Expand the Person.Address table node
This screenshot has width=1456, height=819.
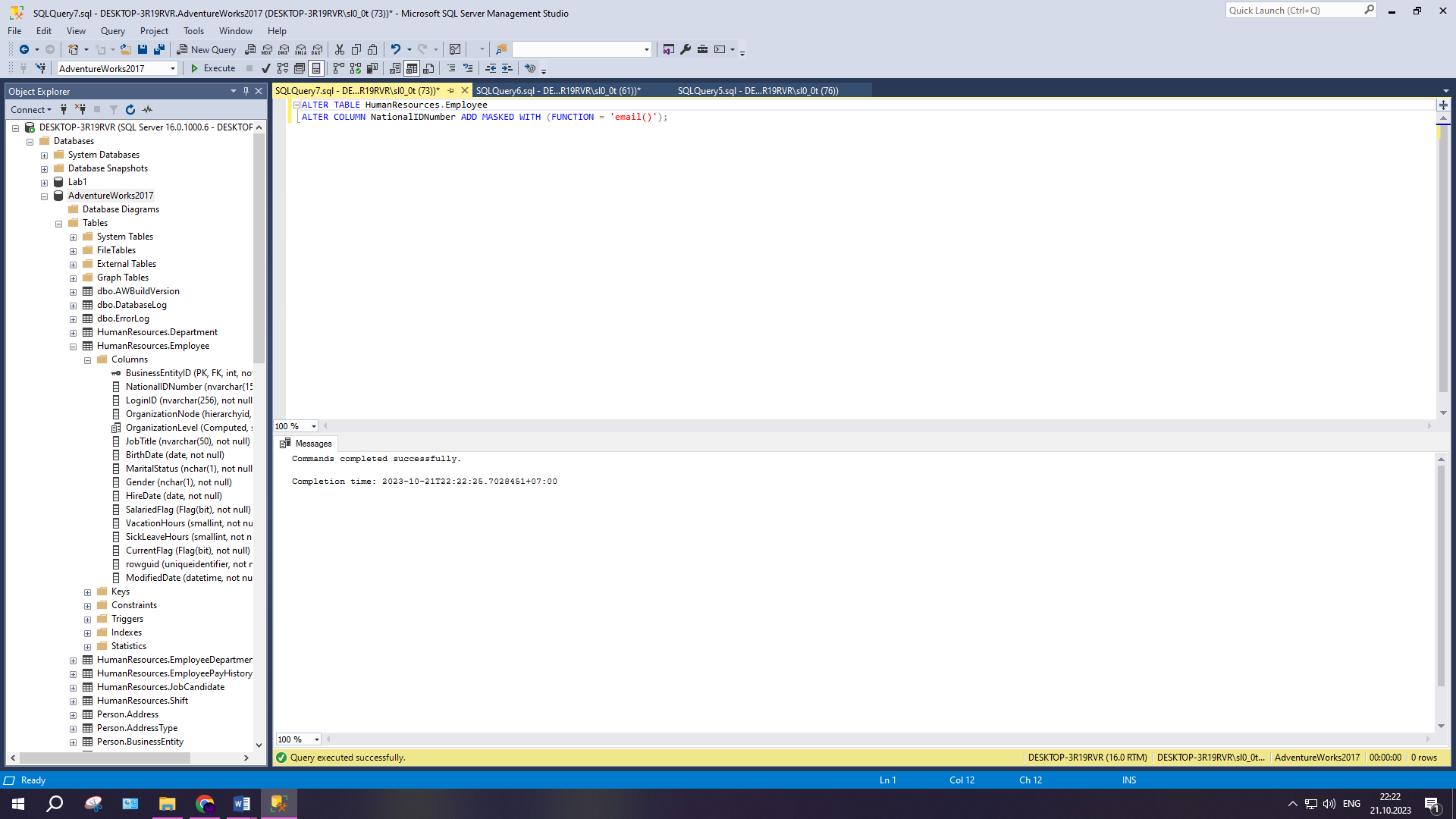(74, 715)
